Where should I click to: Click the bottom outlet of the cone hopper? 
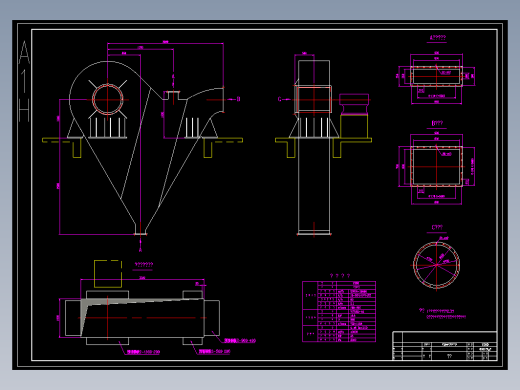pos(140,229)
